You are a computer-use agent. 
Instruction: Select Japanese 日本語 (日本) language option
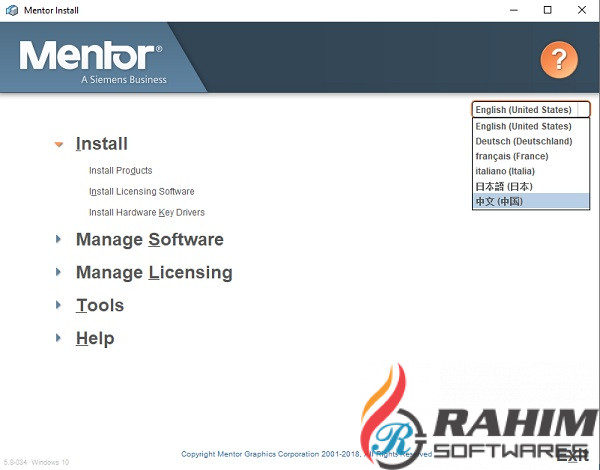click(x=531, y=186)
